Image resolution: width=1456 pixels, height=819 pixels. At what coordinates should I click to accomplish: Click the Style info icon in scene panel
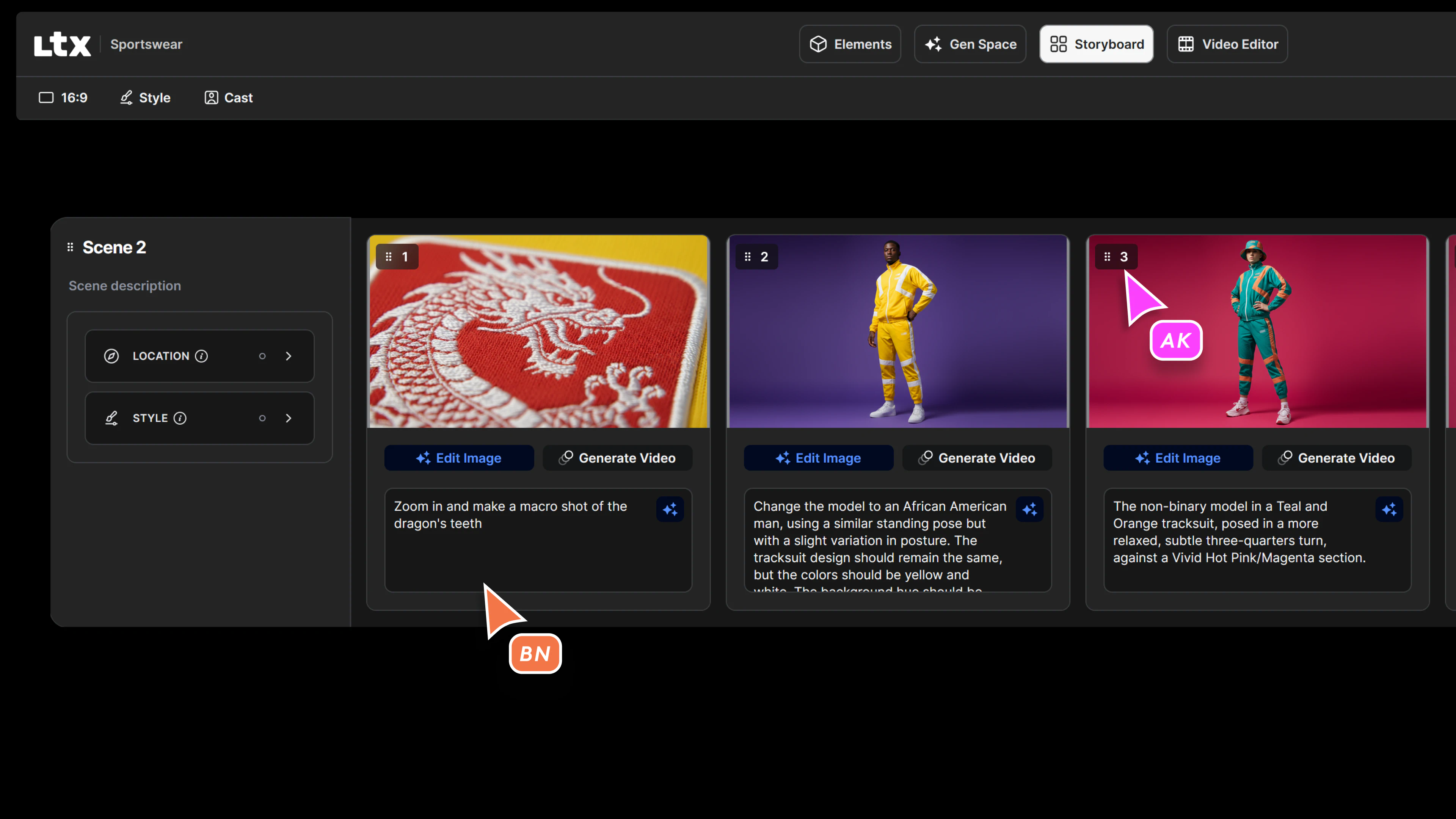[180, 418]
